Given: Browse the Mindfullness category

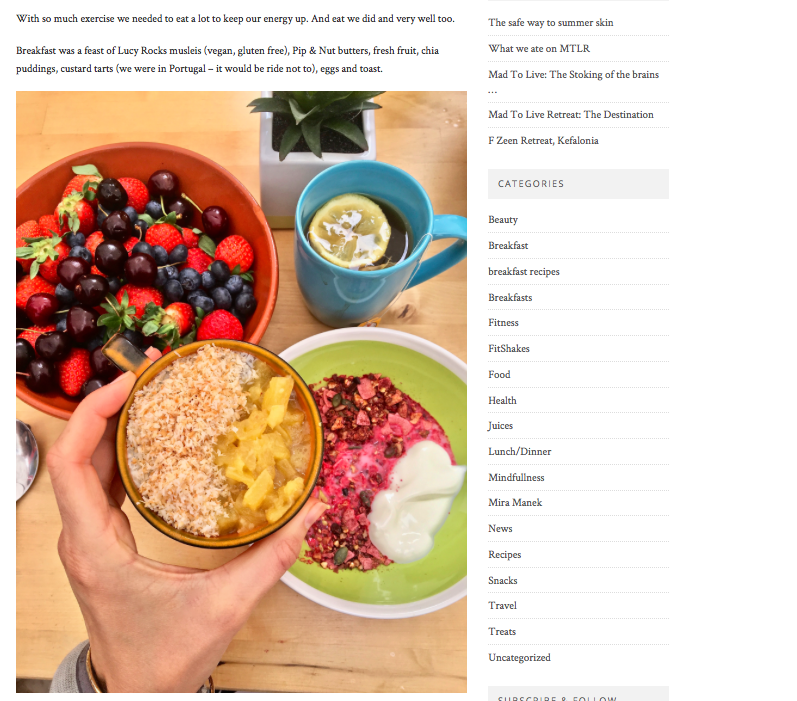Looking at the screenshot, I should [516, 478].
